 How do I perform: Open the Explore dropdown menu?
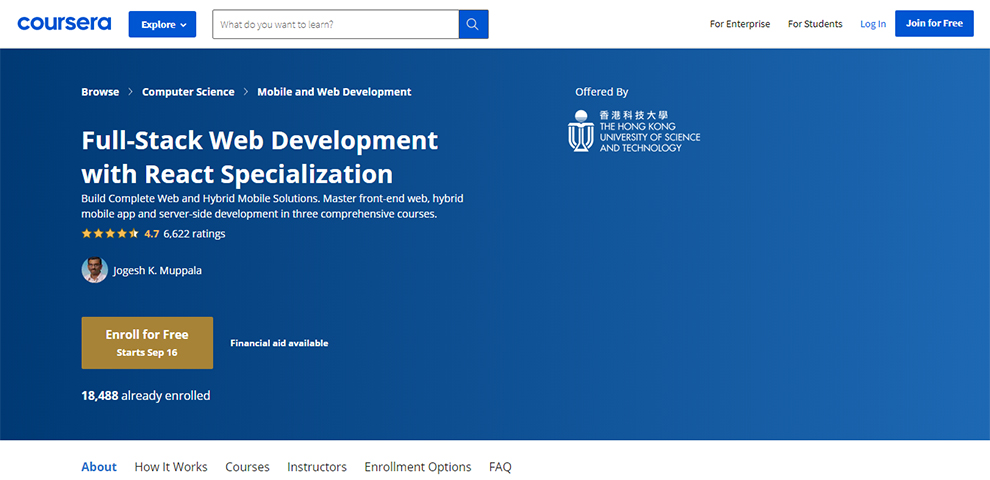click(x=162, y=24)
